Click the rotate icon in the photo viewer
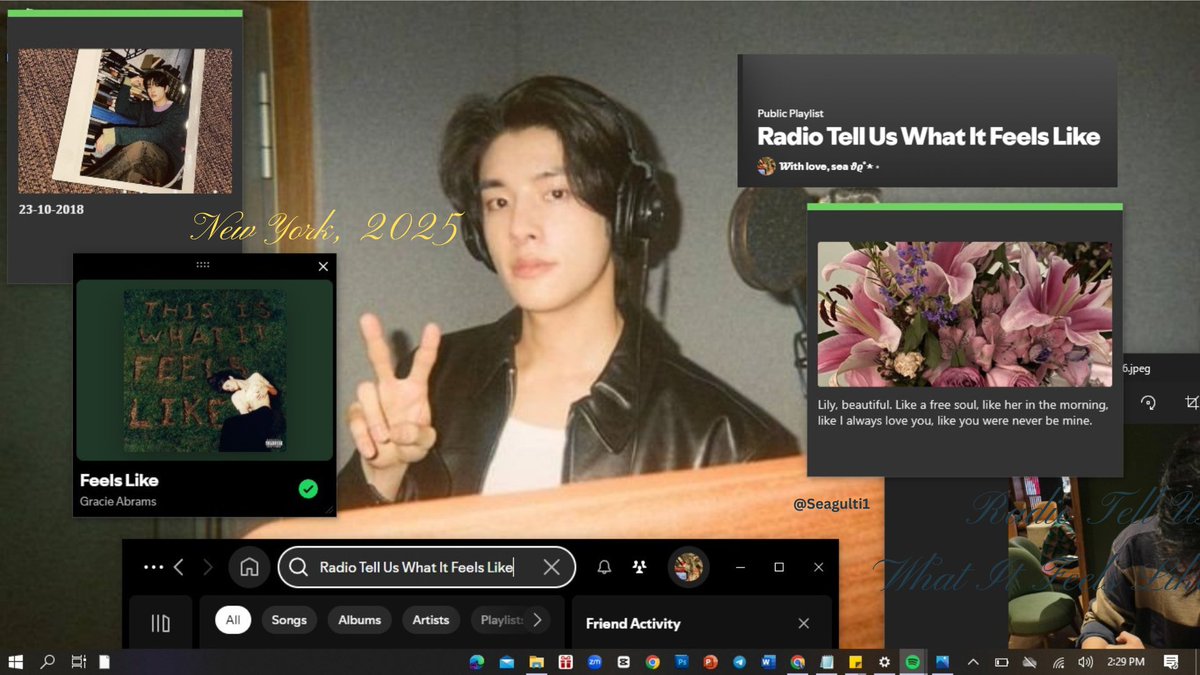 coord(1148,402)
